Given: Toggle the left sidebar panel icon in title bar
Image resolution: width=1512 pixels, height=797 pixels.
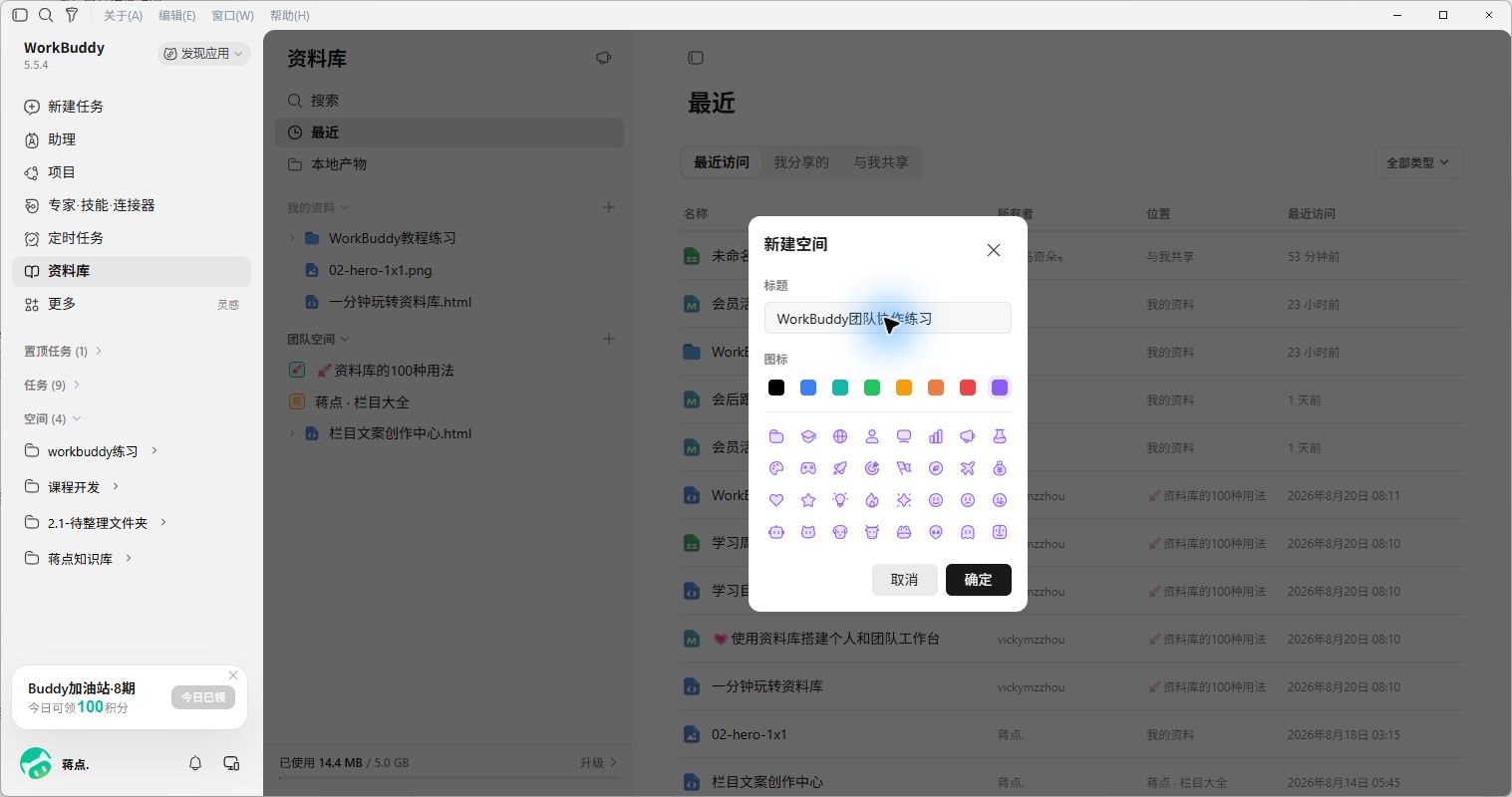Looking at the screenshot, I should pyautogui.click(x=20, y=15).
